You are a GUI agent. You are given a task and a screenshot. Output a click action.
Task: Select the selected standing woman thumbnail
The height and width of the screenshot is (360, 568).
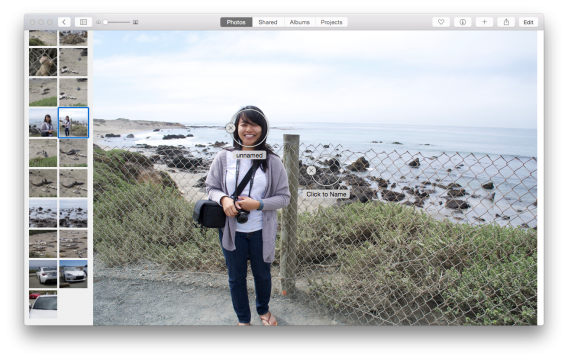pyautogui.click(x=73, y=122)
